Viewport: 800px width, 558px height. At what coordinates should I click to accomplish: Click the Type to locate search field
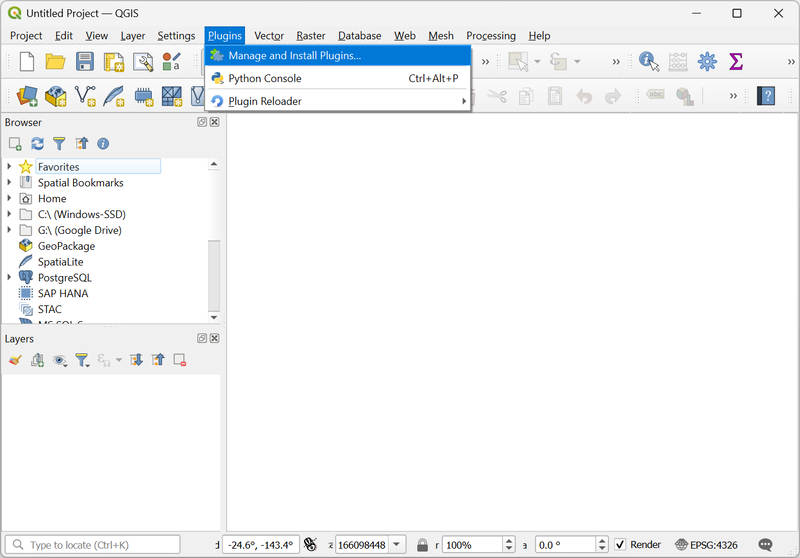coord(92,545)
